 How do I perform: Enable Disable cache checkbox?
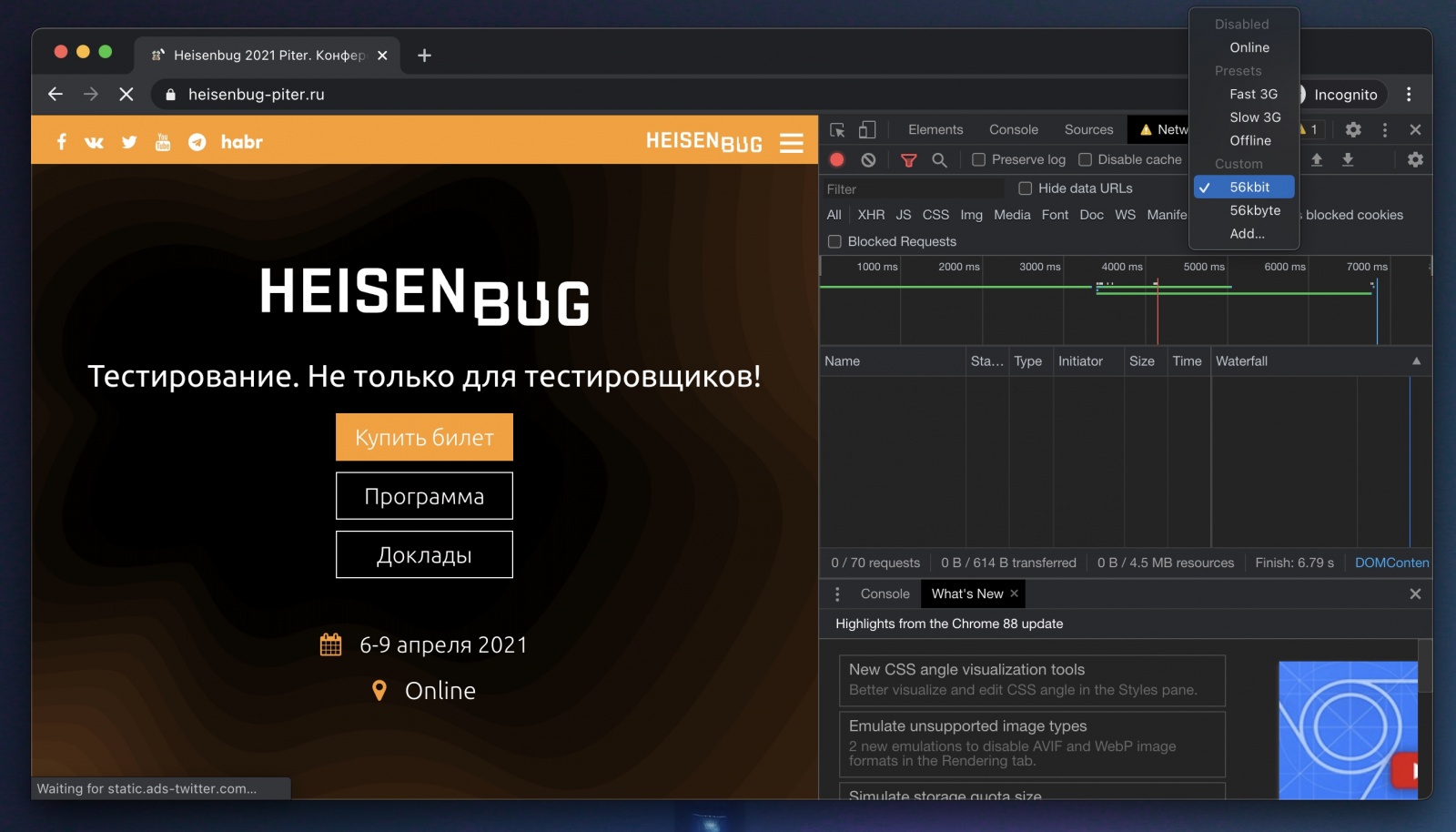click(x=1085, y=159)
